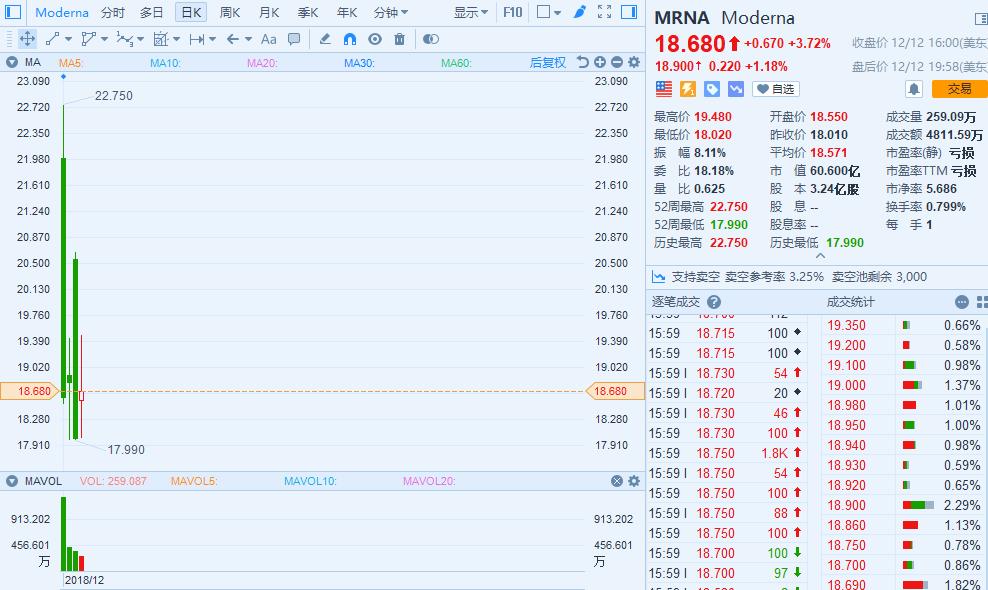Viewport: 988px width, 590px height.
Task: Open the 分钟 interval dropdown
Action: tap(390, 13)
